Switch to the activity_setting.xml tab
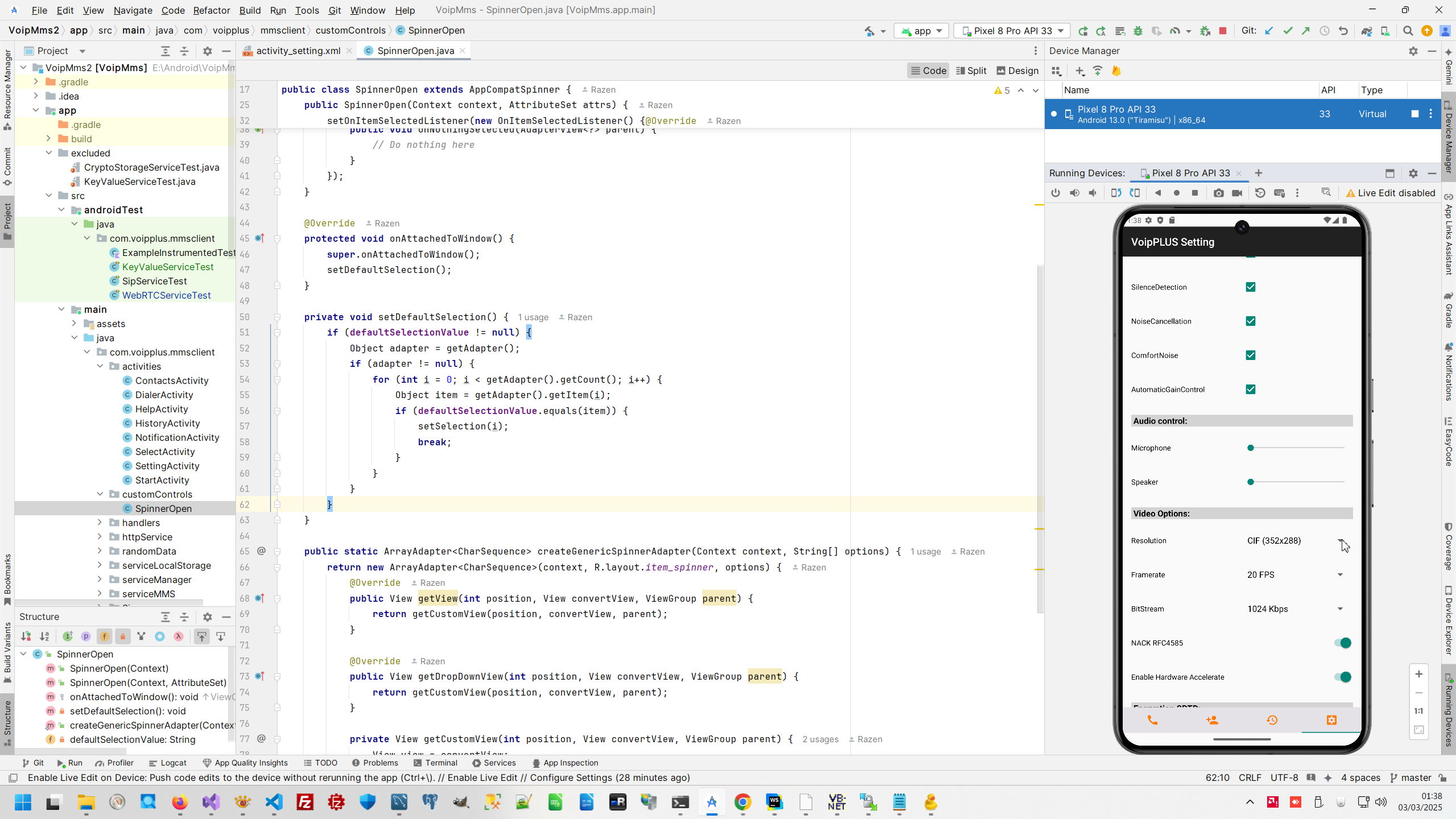 [x=298, y=51]
